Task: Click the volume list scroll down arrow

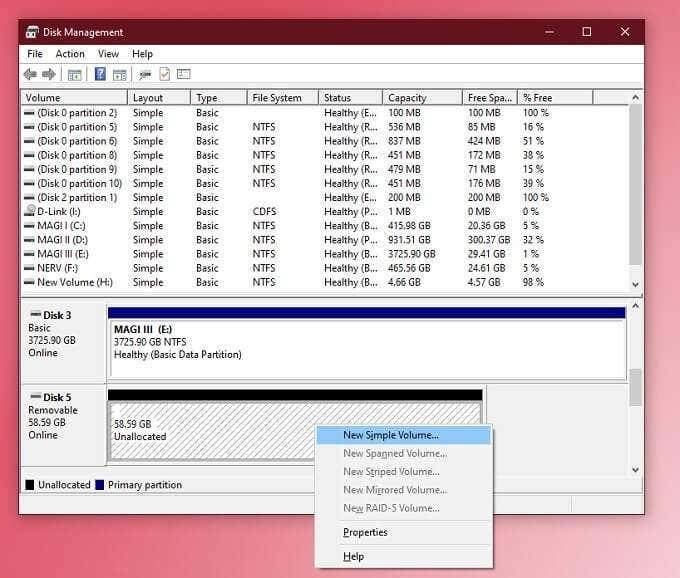Action: [x=635, y=285]
